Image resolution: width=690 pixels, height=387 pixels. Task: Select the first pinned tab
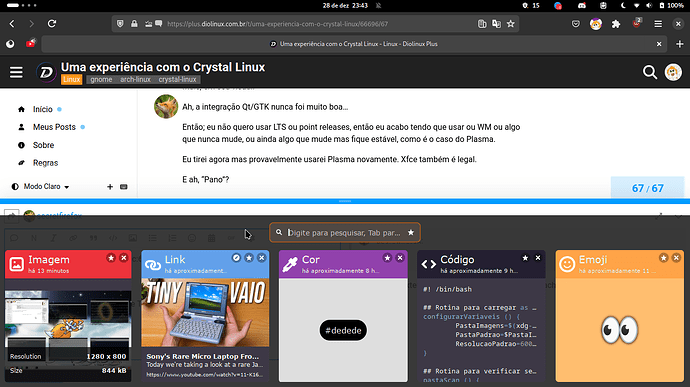(10, 44)
